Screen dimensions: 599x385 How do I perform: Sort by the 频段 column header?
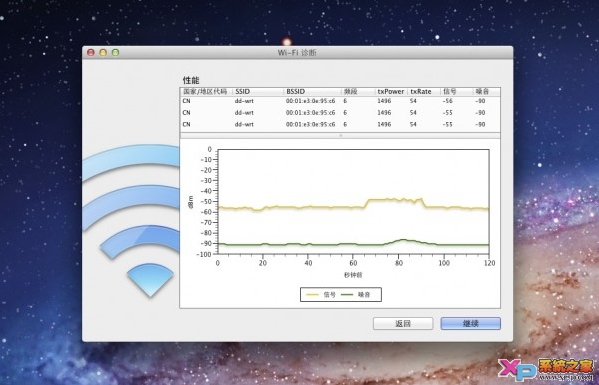tap(358, 92)
